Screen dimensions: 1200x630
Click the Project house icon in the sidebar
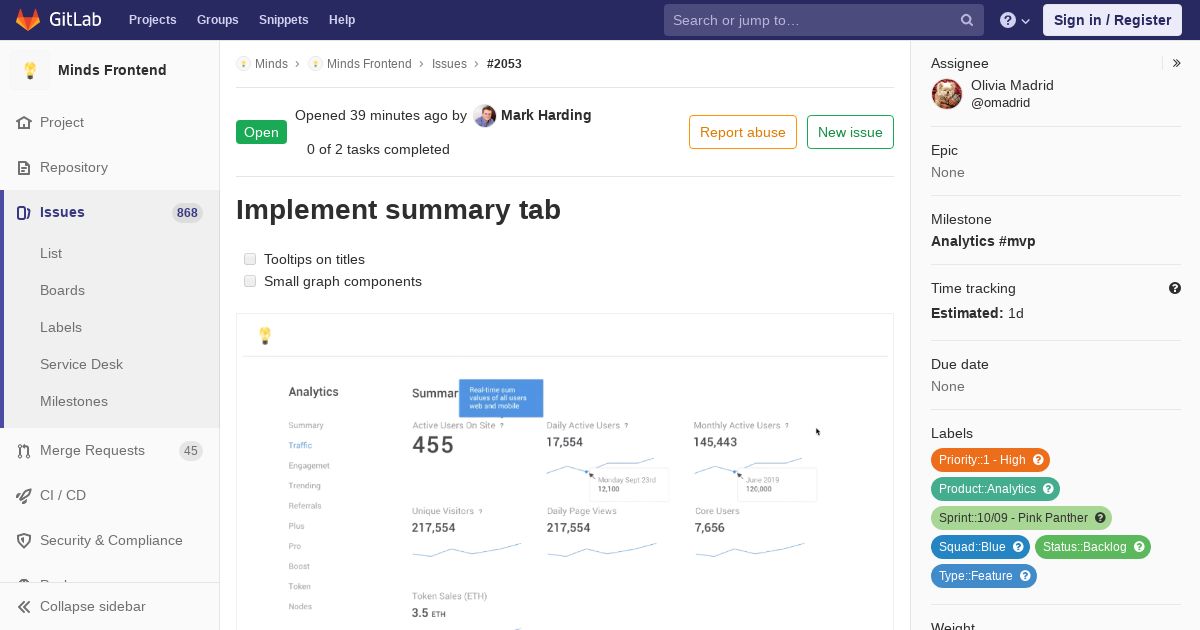pyautogui.click(x=24, y=122)
